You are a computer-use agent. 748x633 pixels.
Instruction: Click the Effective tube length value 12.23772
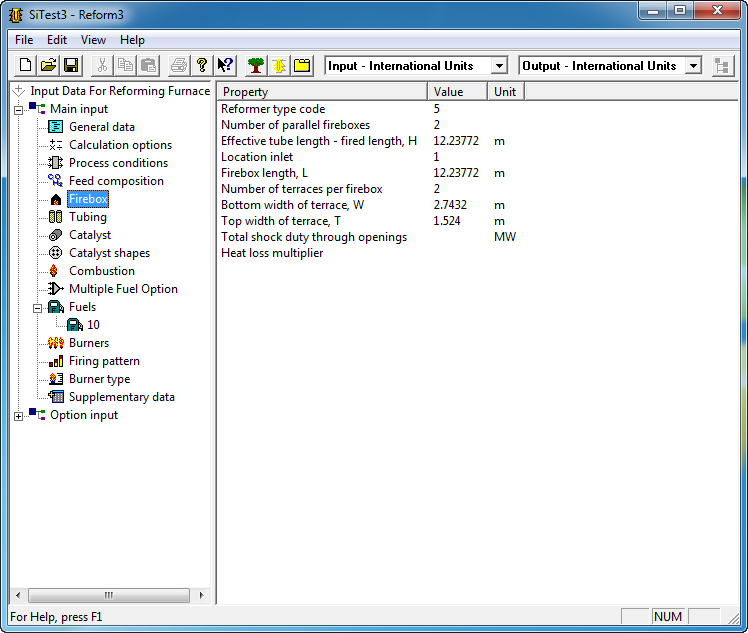click(456, 141)
